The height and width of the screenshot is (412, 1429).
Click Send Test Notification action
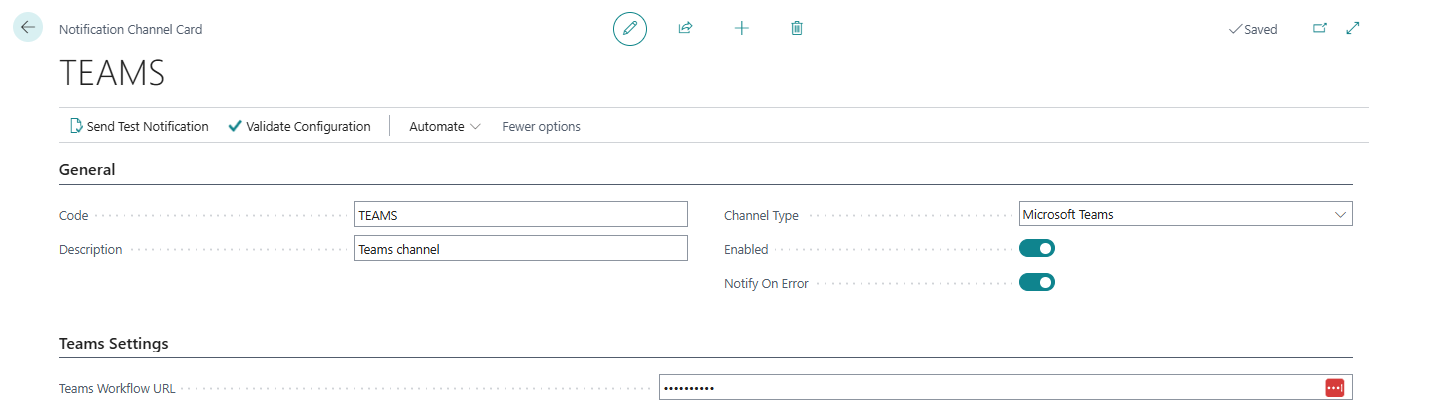(x=139, y=127)
